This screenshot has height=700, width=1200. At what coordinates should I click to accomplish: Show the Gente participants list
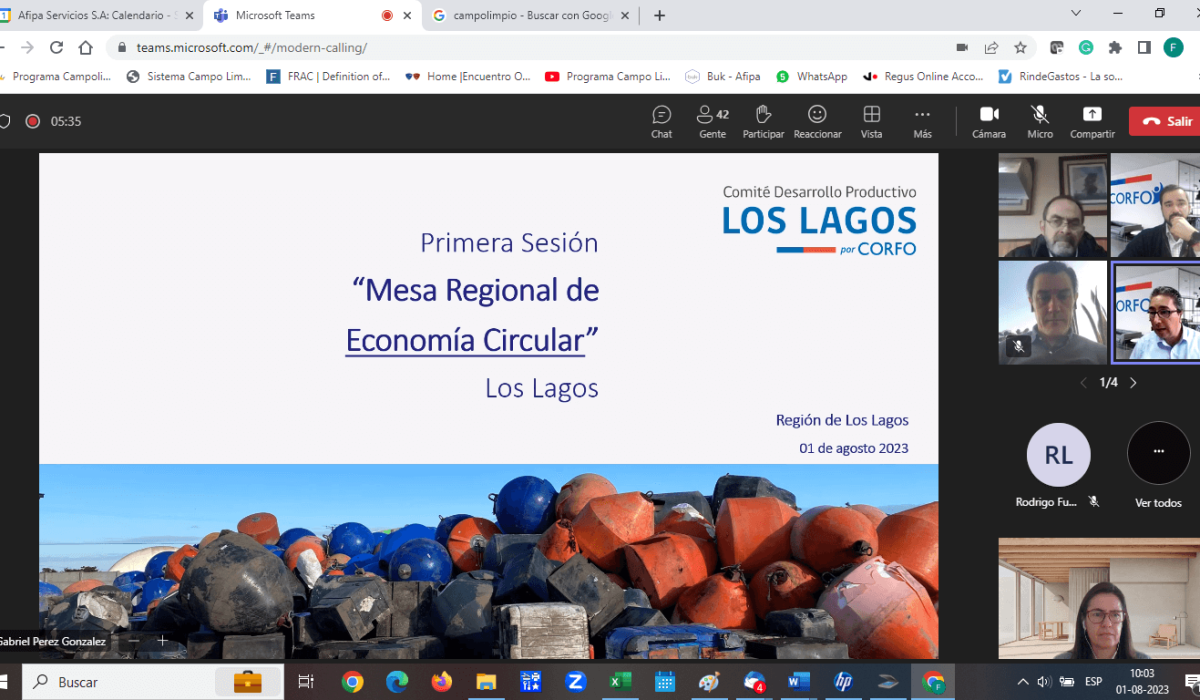(712, 121)
